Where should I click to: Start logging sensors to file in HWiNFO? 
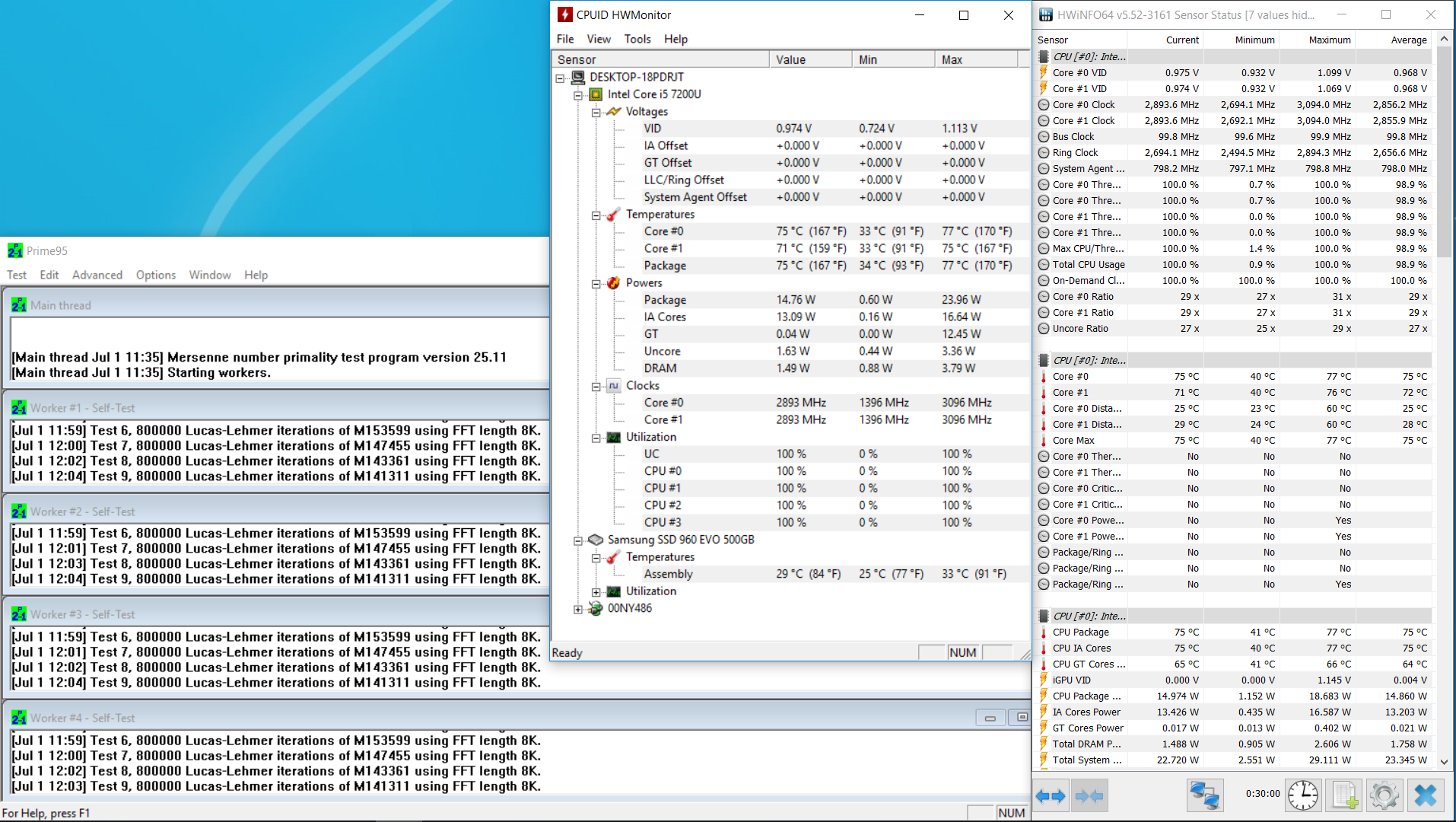tap(1343, 796)
